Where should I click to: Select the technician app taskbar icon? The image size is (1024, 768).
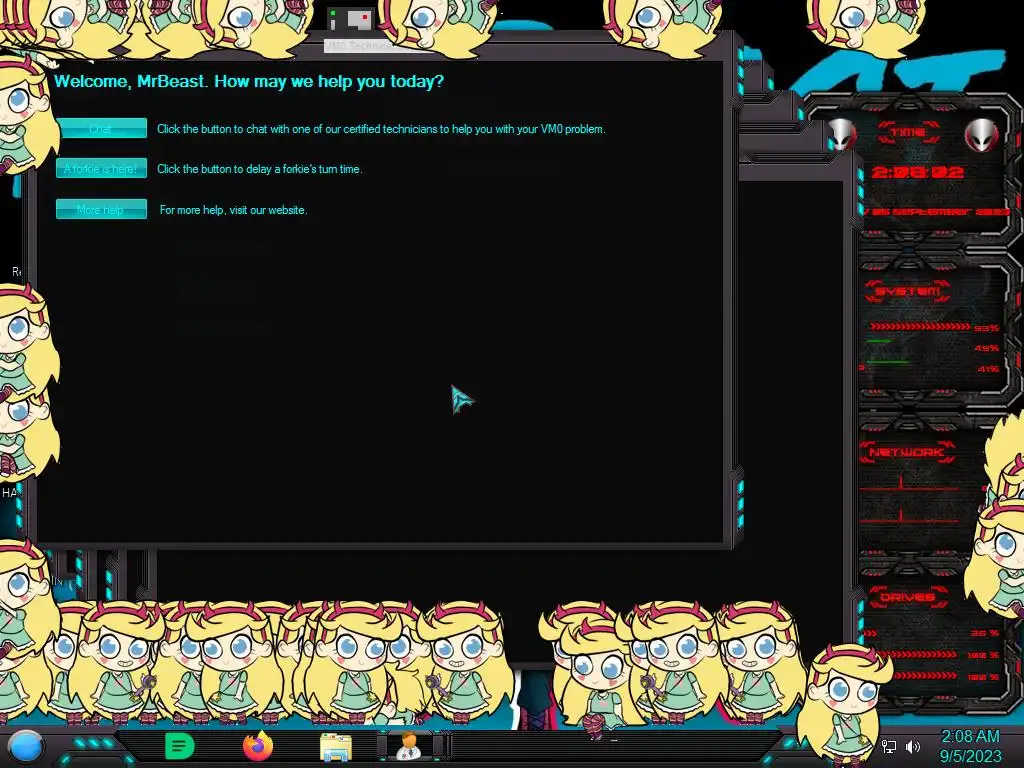point(409,746)
